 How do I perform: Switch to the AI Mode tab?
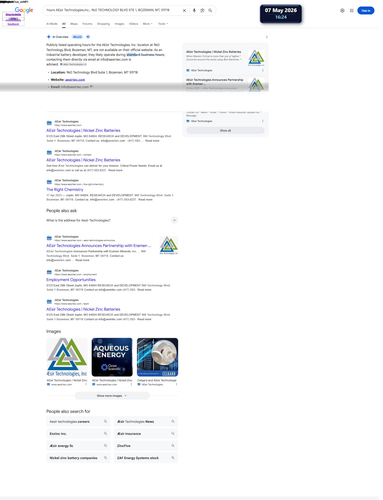tap(52, 24)
